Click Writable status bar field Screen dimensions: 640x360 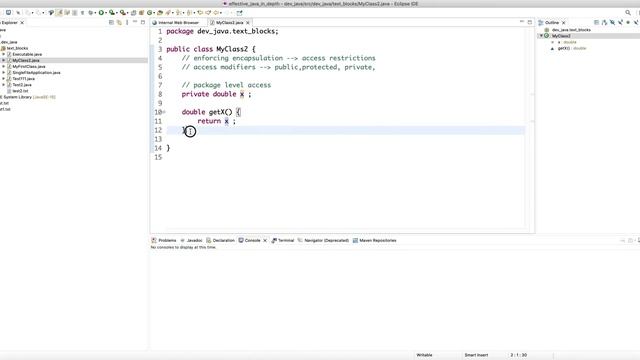424,355
